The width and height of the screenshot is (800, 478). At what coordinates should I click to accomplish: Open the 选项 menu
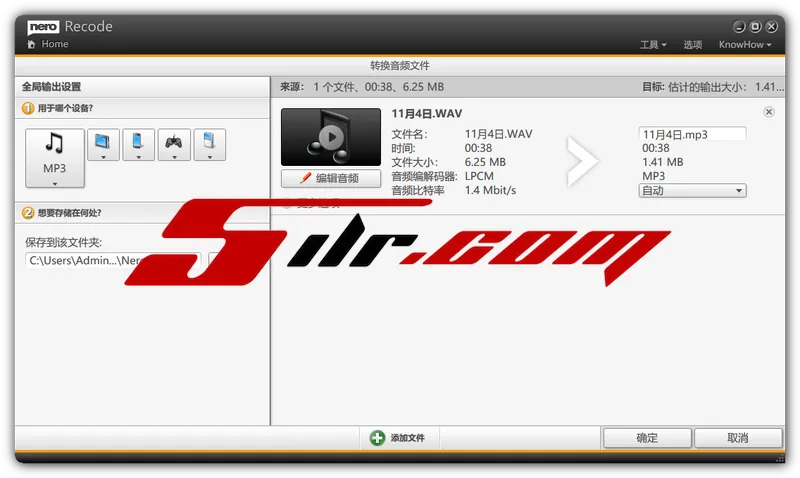pos(693,45)
